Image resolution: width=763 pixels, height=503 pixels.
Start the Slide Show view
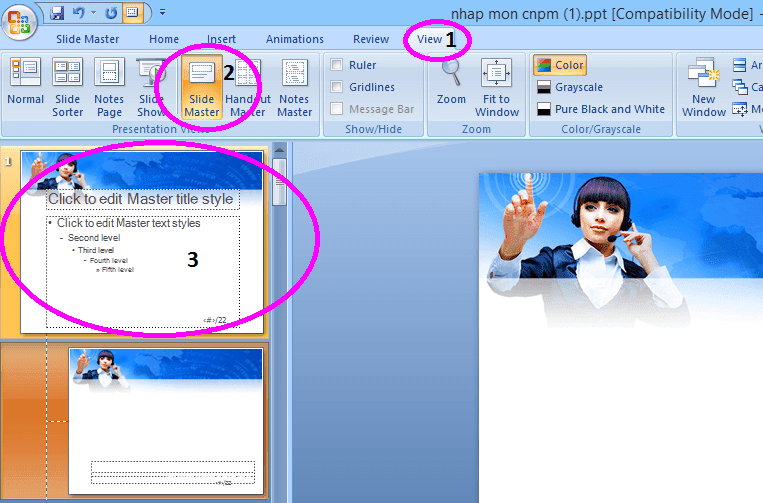[151, 88]
